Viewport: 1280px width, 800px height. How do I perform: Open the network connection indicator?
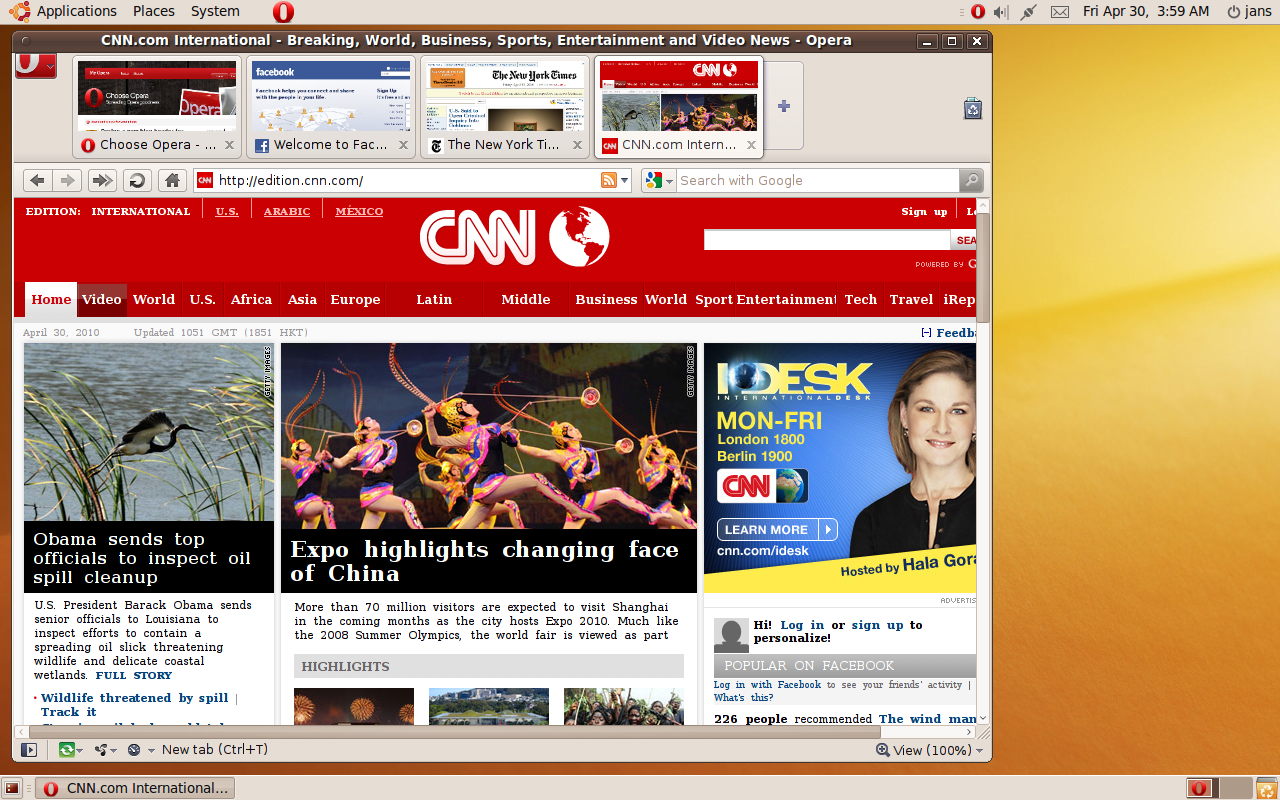1029,12
